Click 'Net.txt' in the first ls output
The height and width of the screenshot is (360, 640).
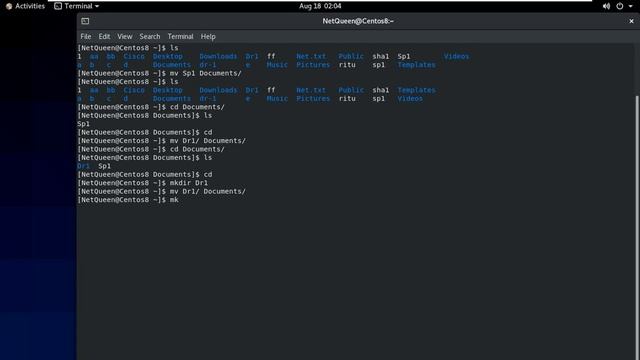pyautogui.click(x=311, y=56)
